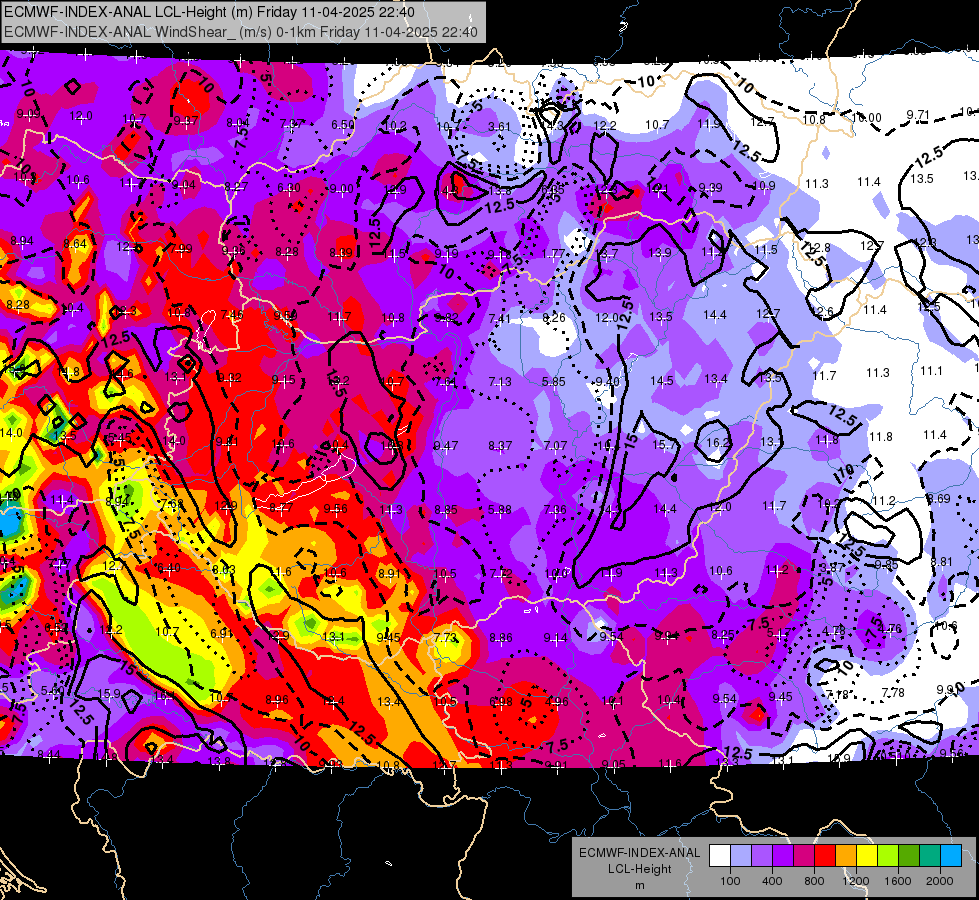The image size is (979, 900).
Task: Click the WindShear 0-1km title line
Action: point(240,32)
